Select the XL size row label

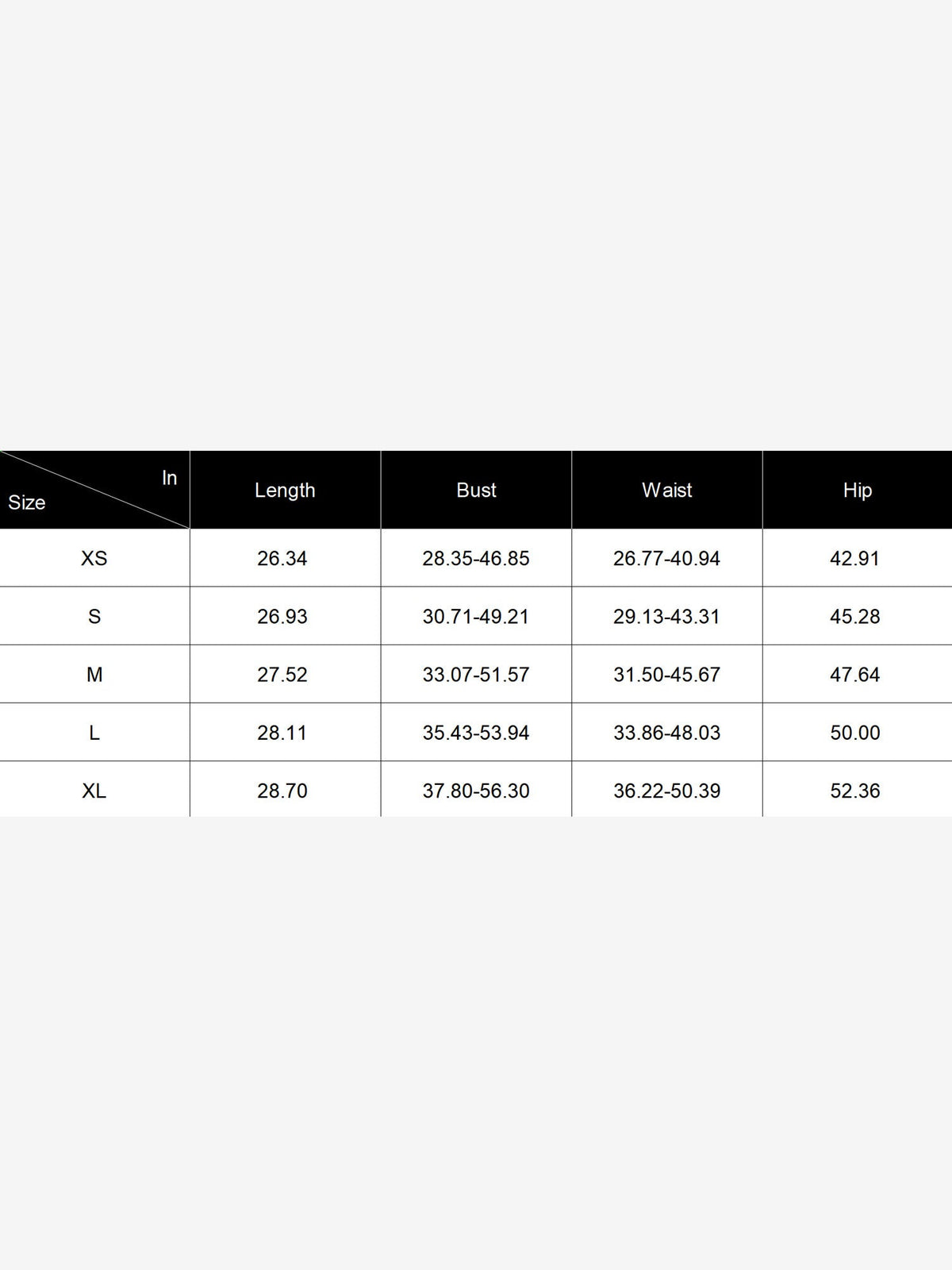94,791
